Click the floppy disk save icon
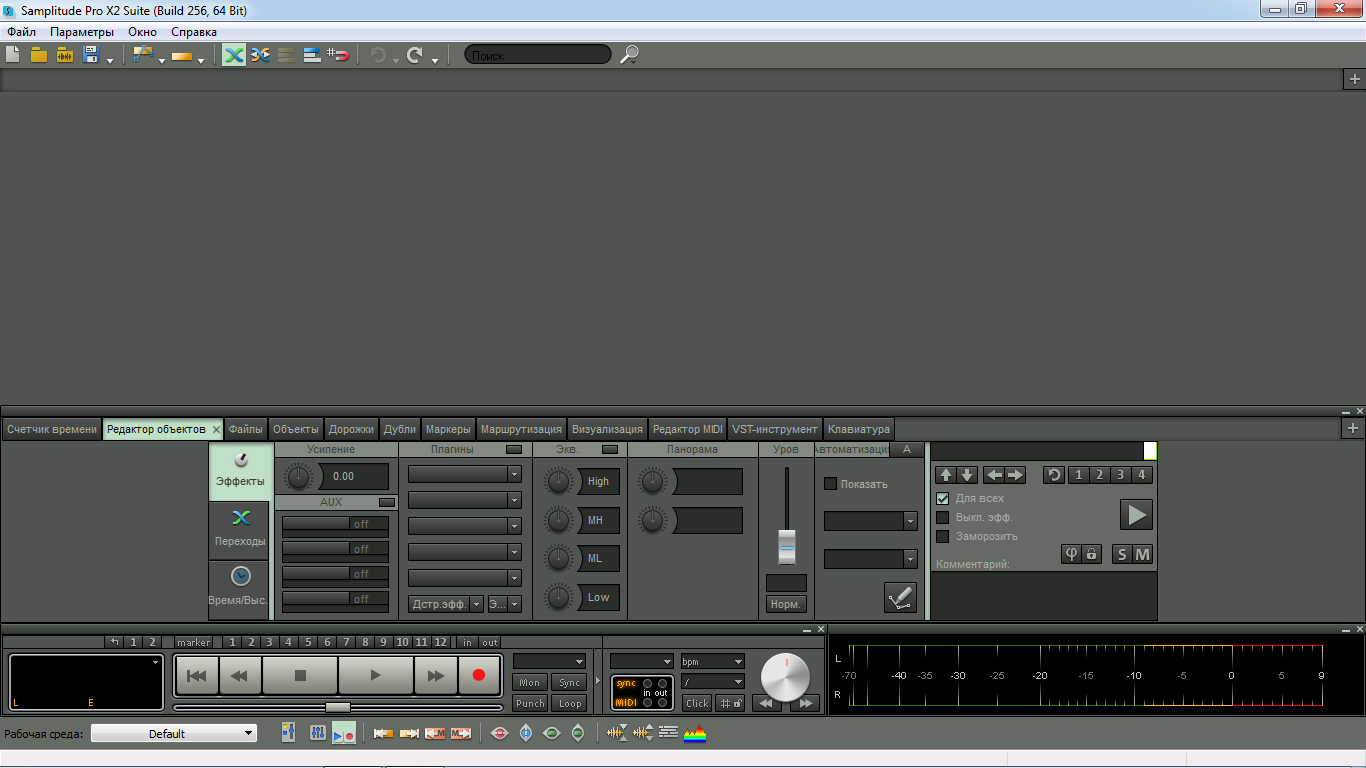The width and height of the screenshot is (1366, 768). click(91, 55)
